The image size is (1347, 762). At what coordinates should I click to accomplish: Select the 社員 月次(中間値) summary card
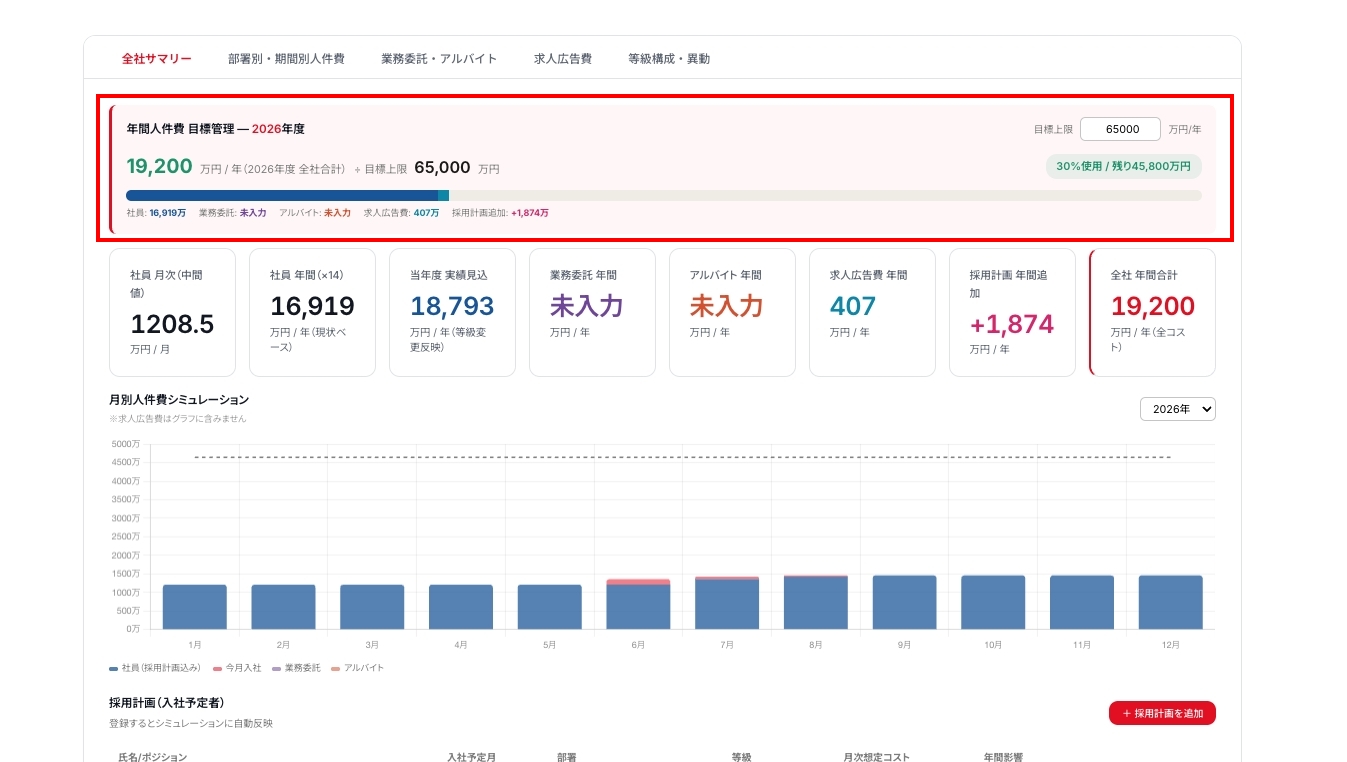[x=172, y=313]
